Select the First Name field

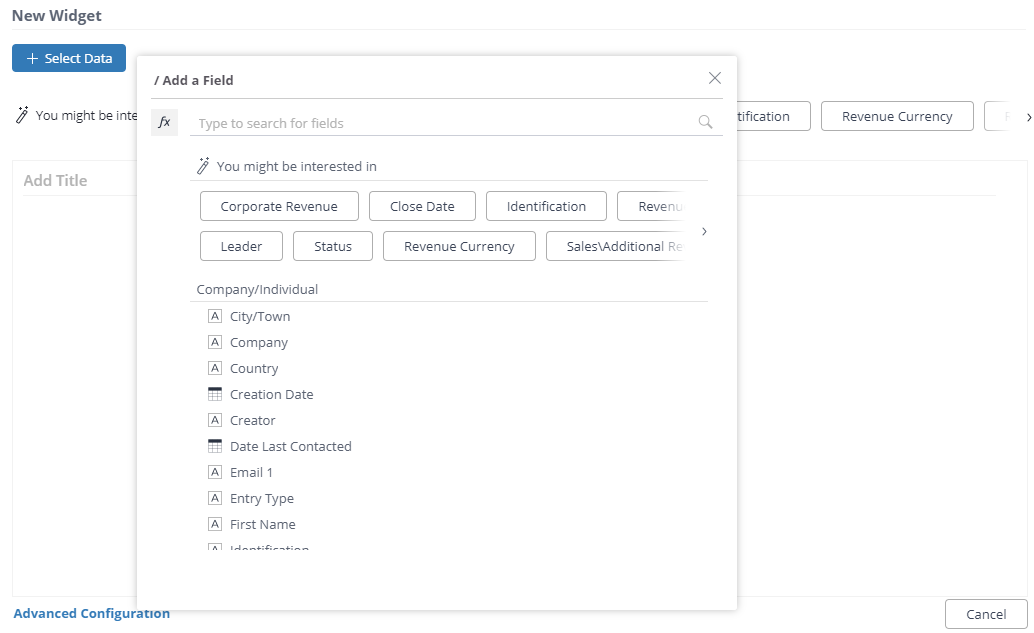pos(263,524)
